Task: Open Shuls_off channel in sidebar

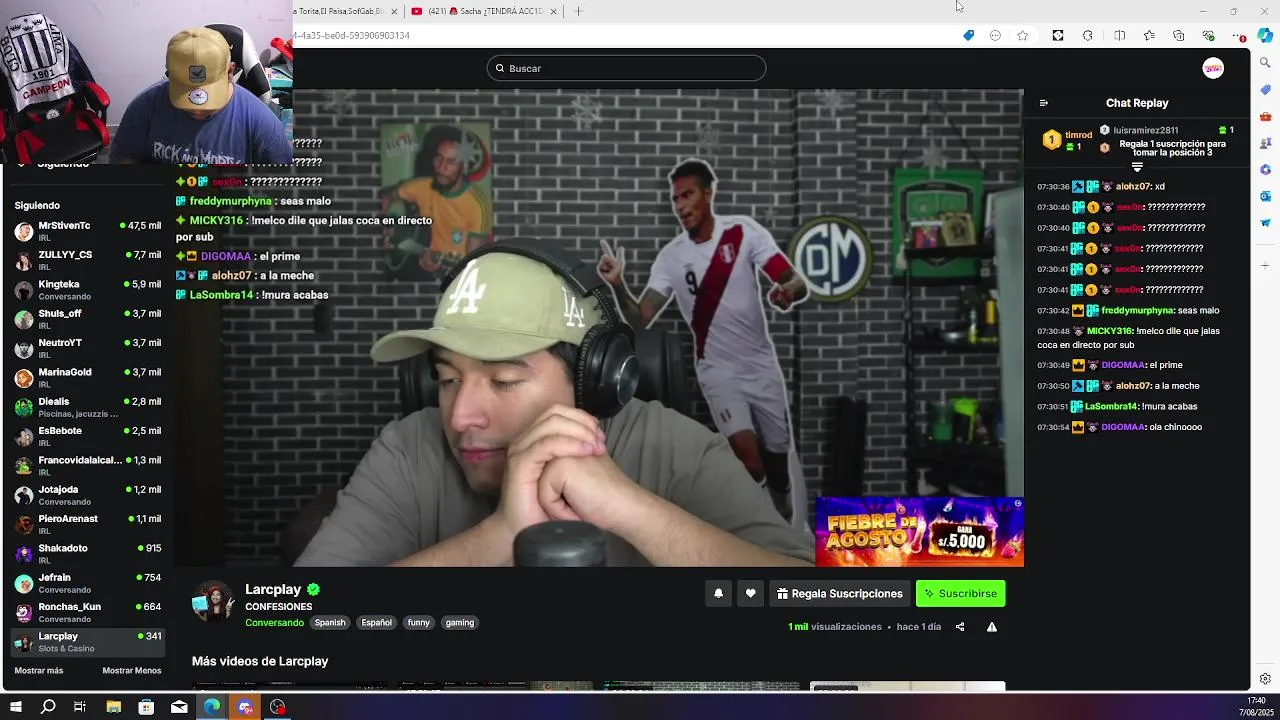Action: pyautogui.click(x=88, y=319)
